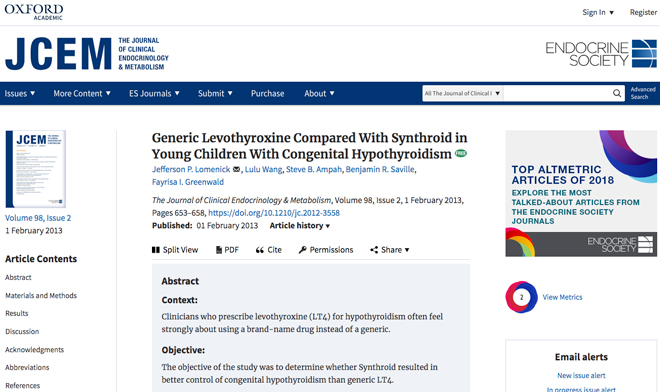660x392 pixels.
Task: Click the journal issue cover thumbnail
Action: point(35,169)
